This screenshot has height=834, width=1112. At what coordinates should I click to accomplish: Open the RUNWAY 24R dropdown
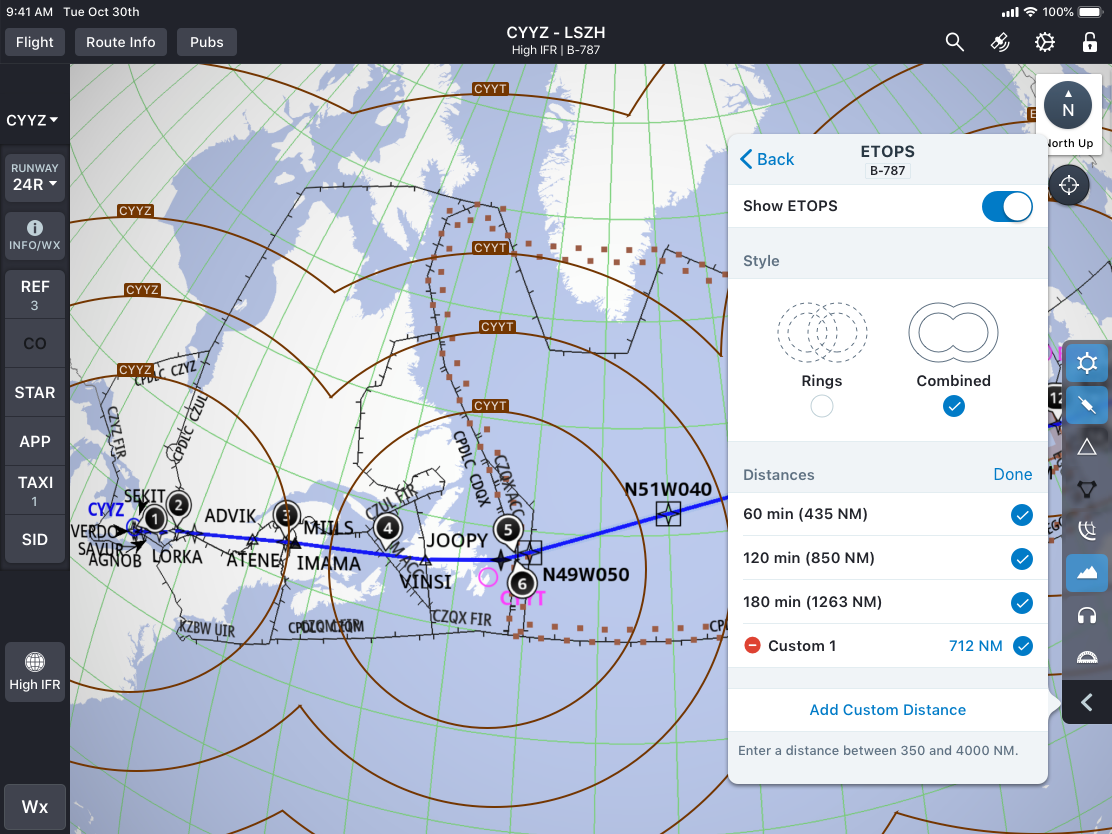click(x=35, y=178)
